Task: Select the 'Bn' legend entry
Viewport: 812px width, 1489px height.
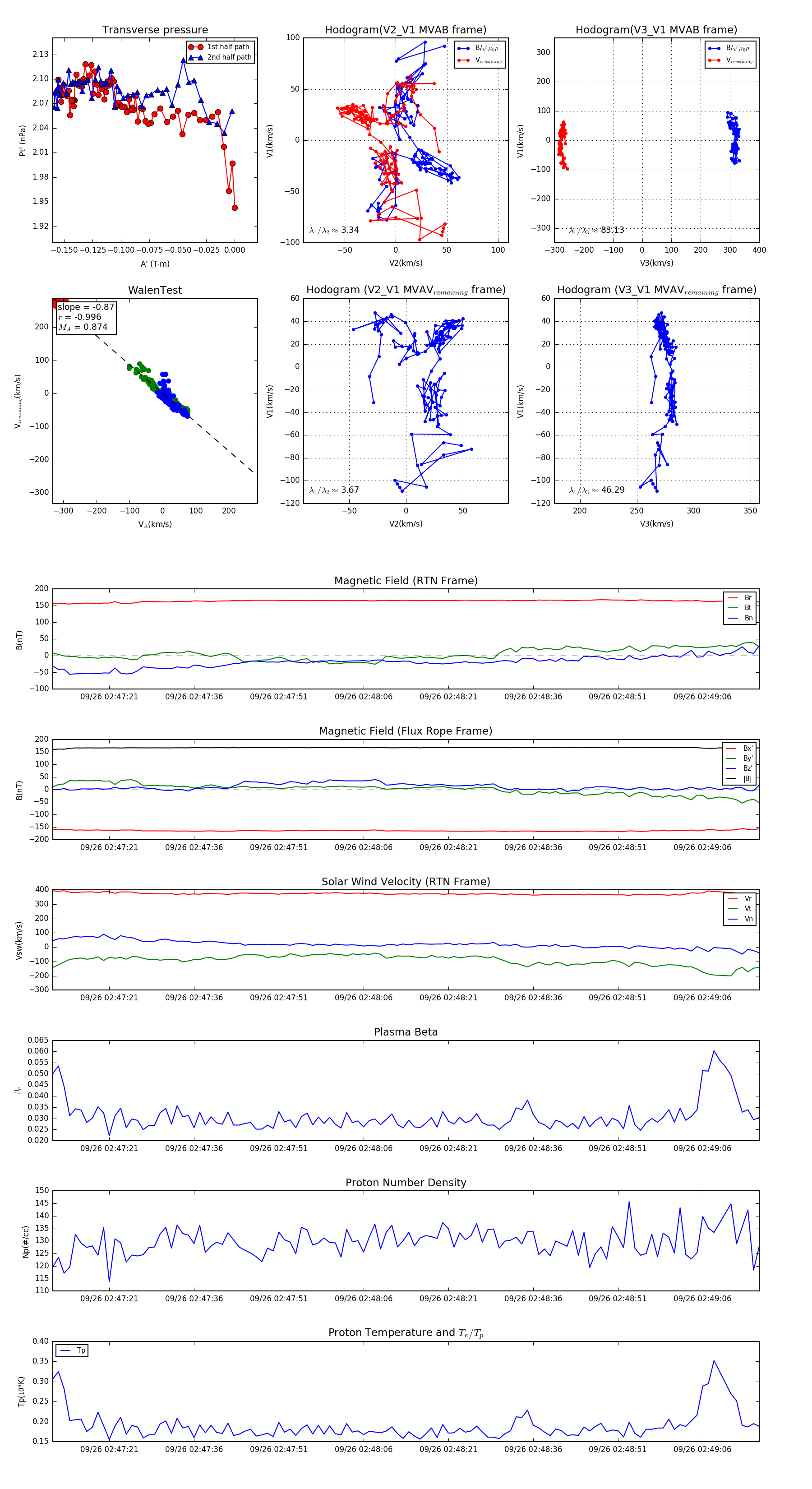Action: coord(740,619)
